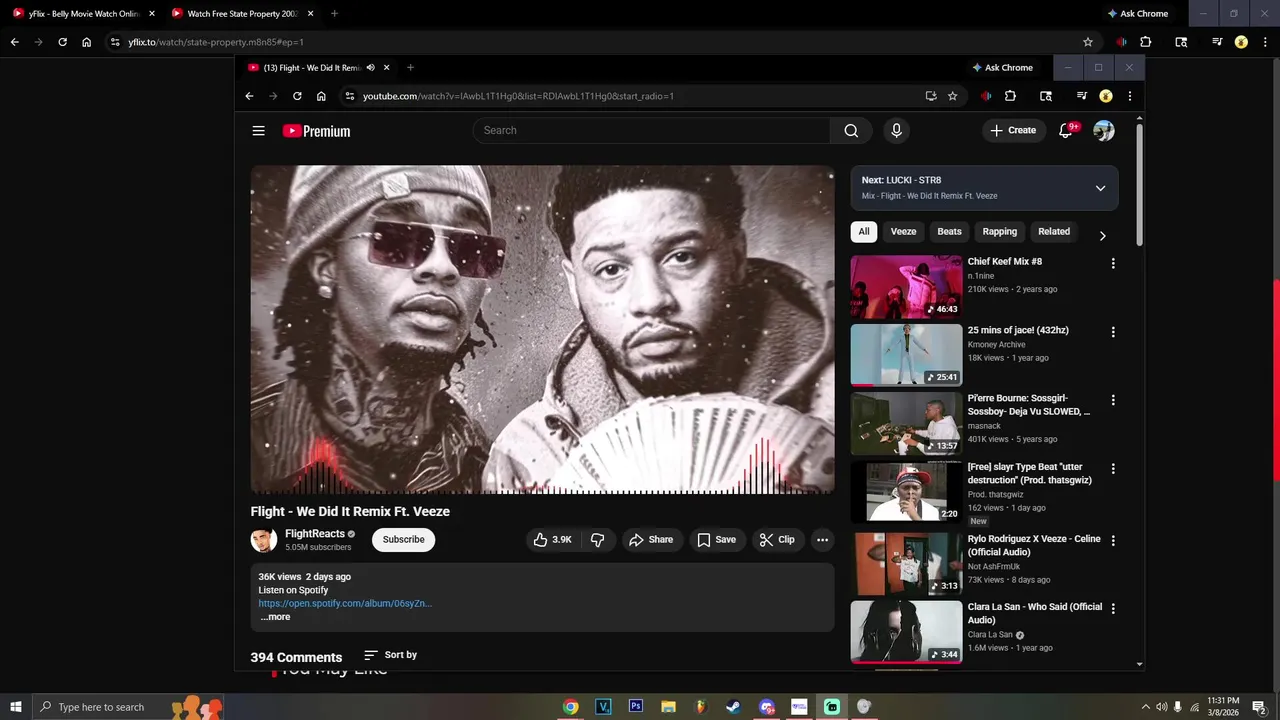Share the video

click(650, 540)
